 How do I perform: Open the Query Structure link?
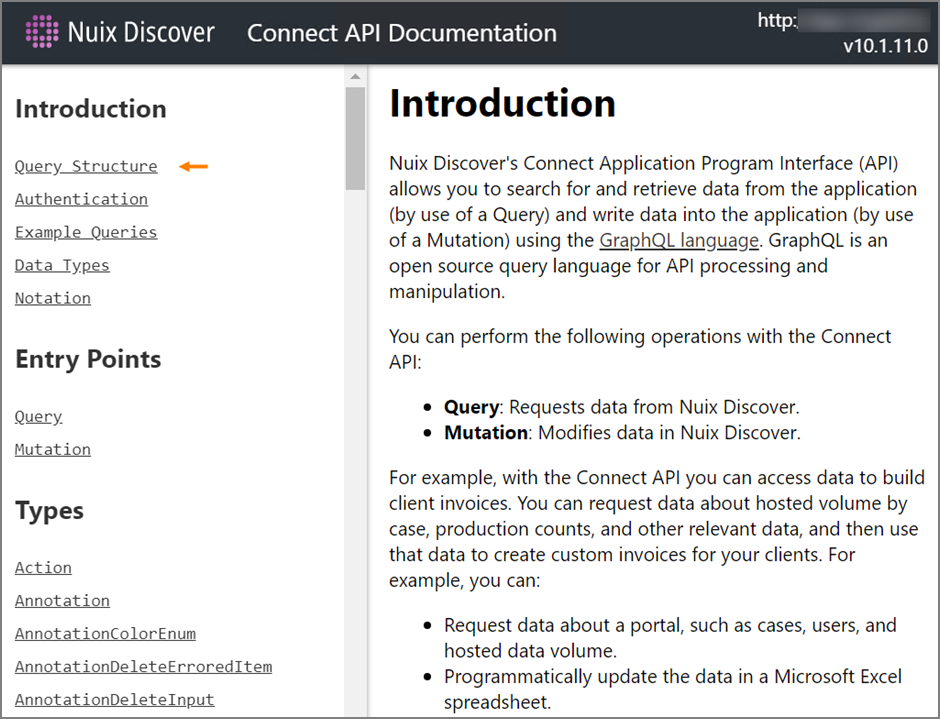click(x=86, y=166)
